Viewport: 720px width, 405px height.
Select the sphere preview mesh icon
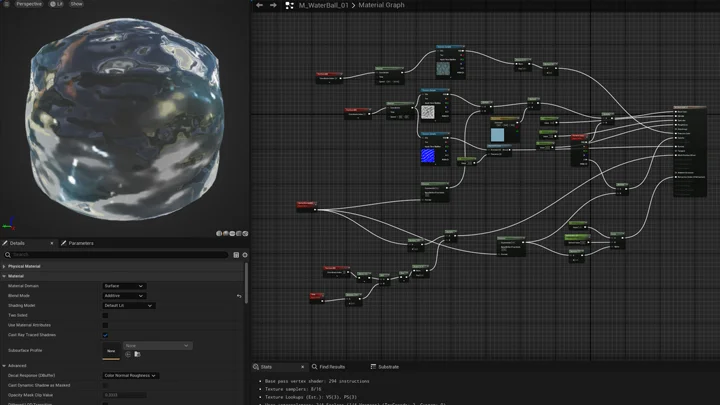point(225,233)
